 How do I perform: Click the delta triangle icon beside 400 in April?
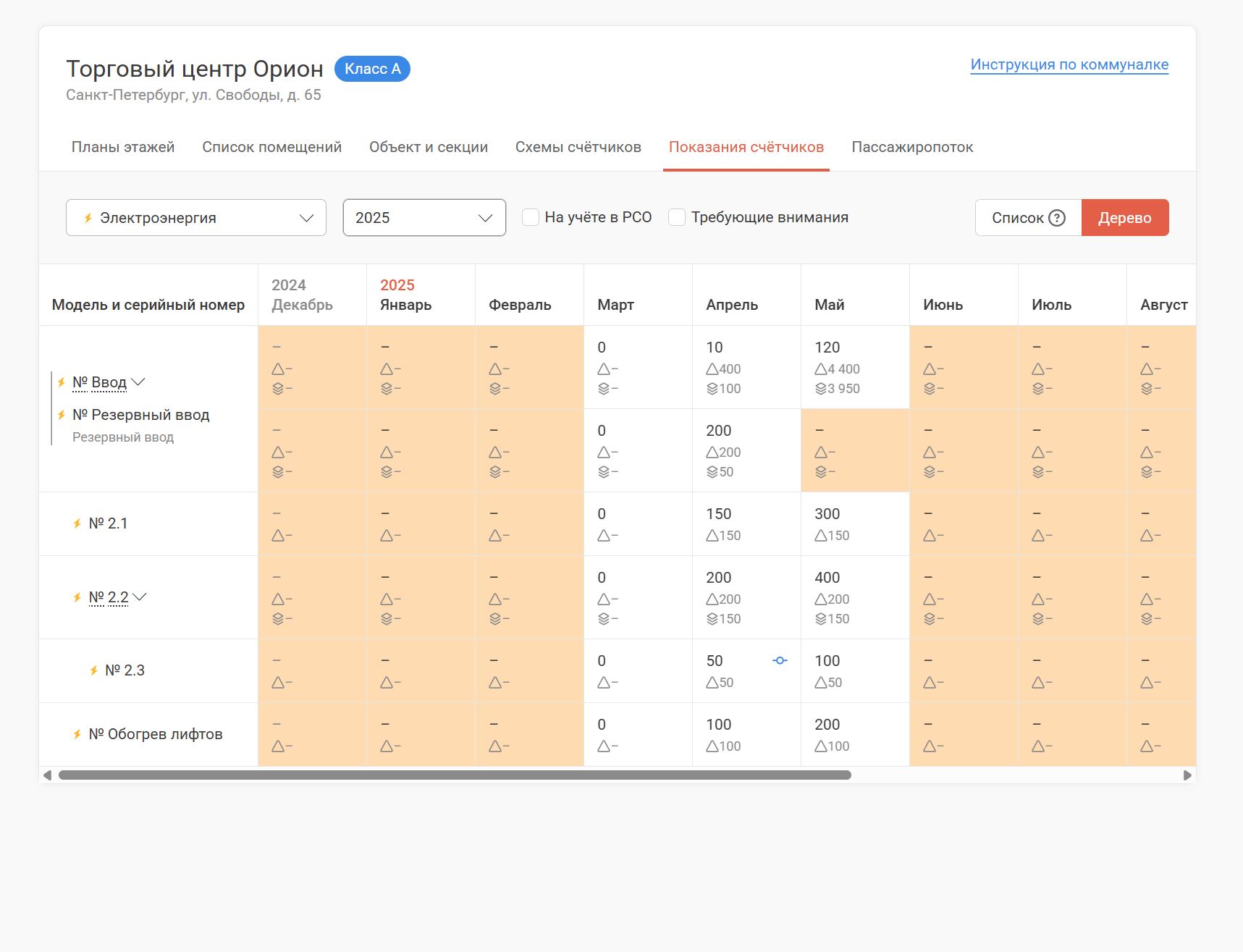[x=712, y=368]
